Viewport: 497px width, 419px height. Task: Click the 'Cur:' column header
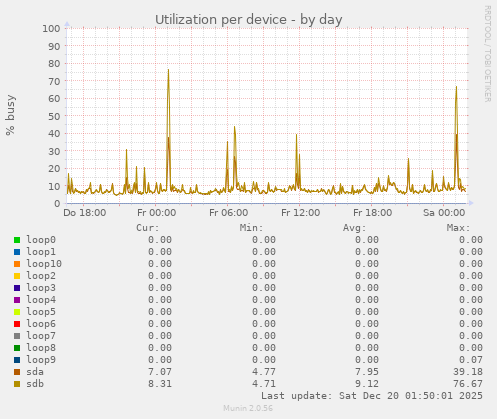pos(148,228)
